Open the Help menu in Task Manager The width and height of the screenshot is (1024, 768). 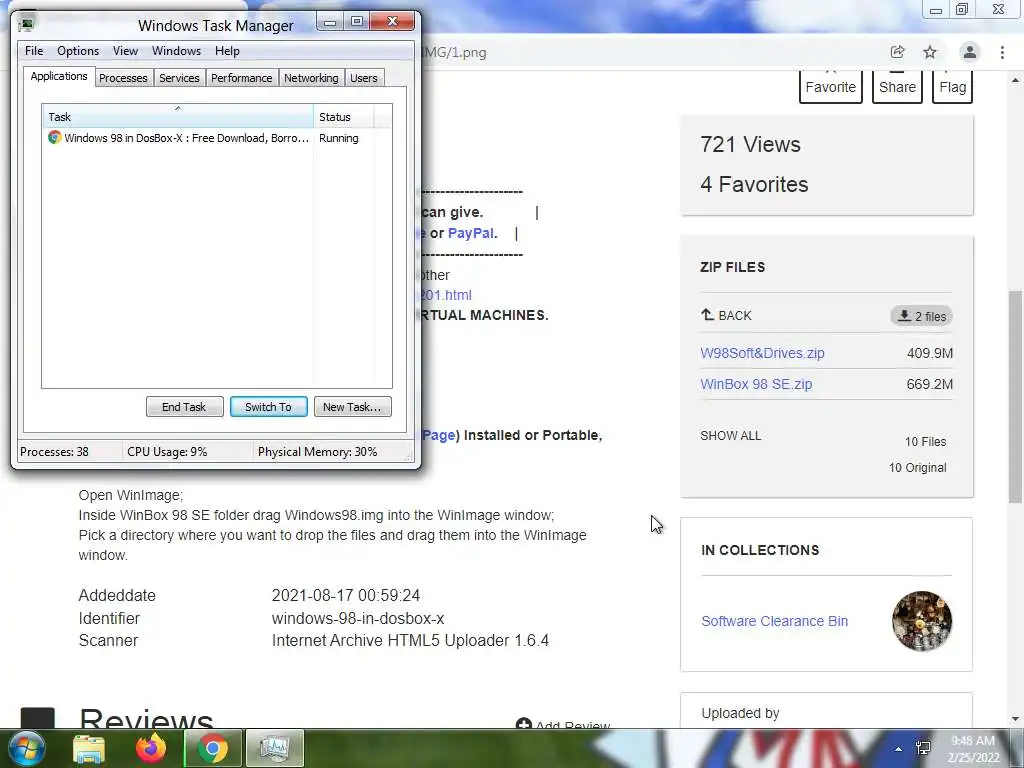(227, 51)
